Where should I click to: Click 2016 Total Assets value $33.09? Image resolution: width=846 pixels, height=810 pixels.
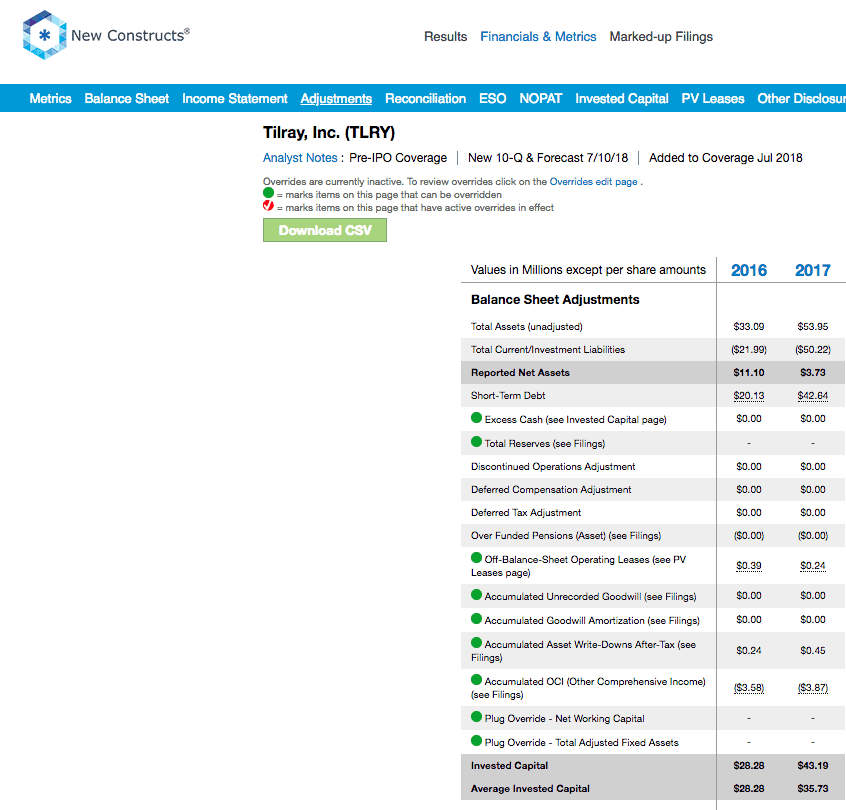point(749,326)
